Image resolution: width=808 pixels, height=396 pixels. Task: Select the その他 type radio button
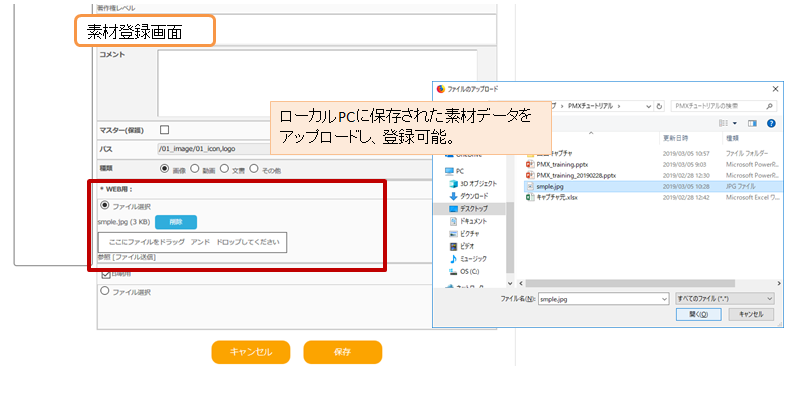click(254, 169)
